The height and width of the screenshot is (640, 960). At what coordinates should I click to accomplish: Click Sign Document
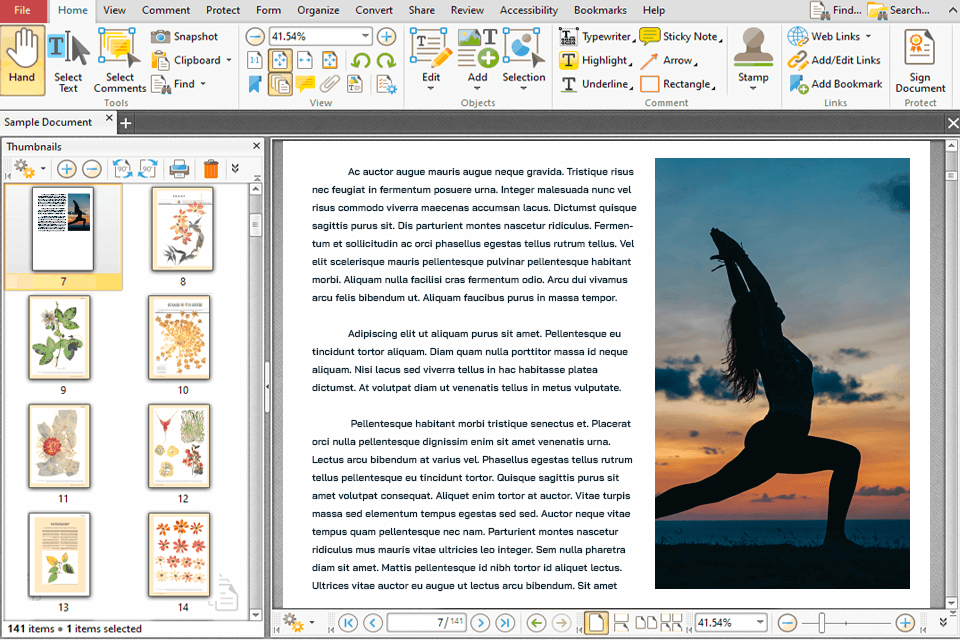point(920,61)
